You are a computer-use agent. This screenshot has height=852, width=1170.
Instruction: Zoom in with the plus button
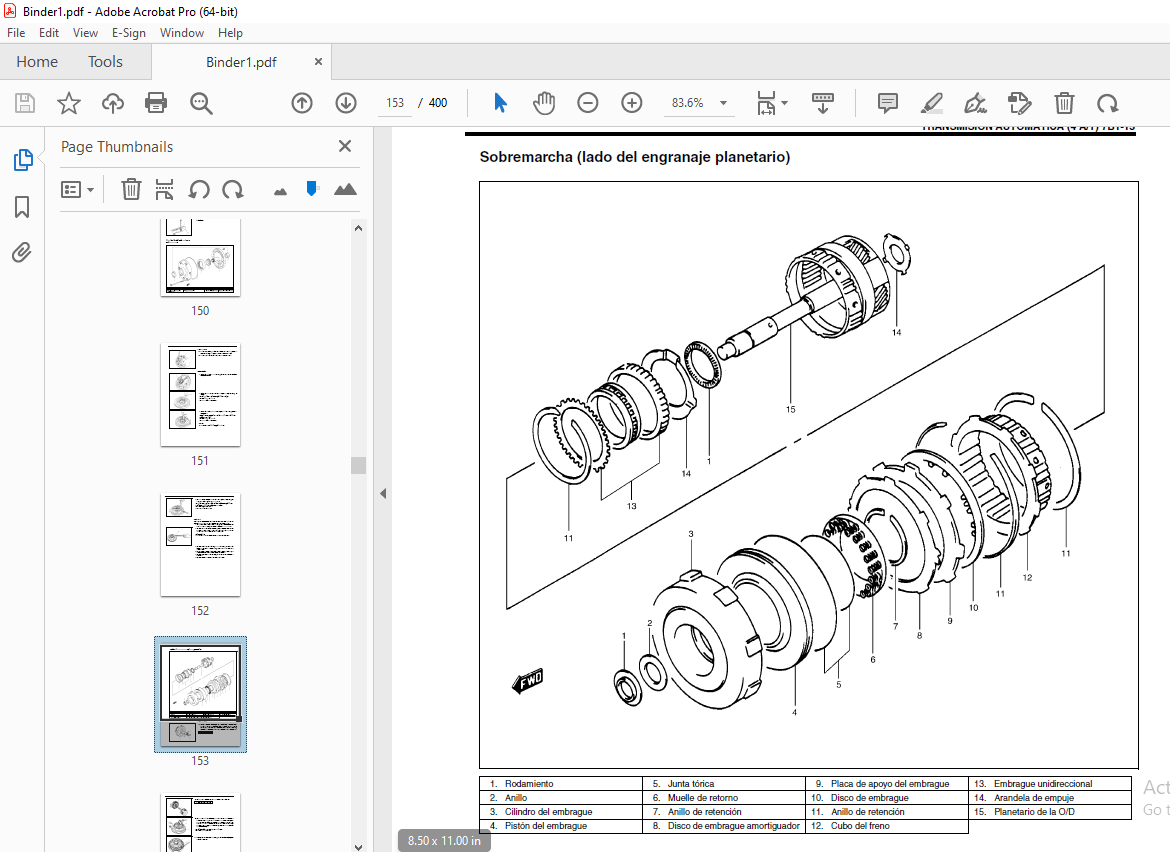[x=632, y=103]
